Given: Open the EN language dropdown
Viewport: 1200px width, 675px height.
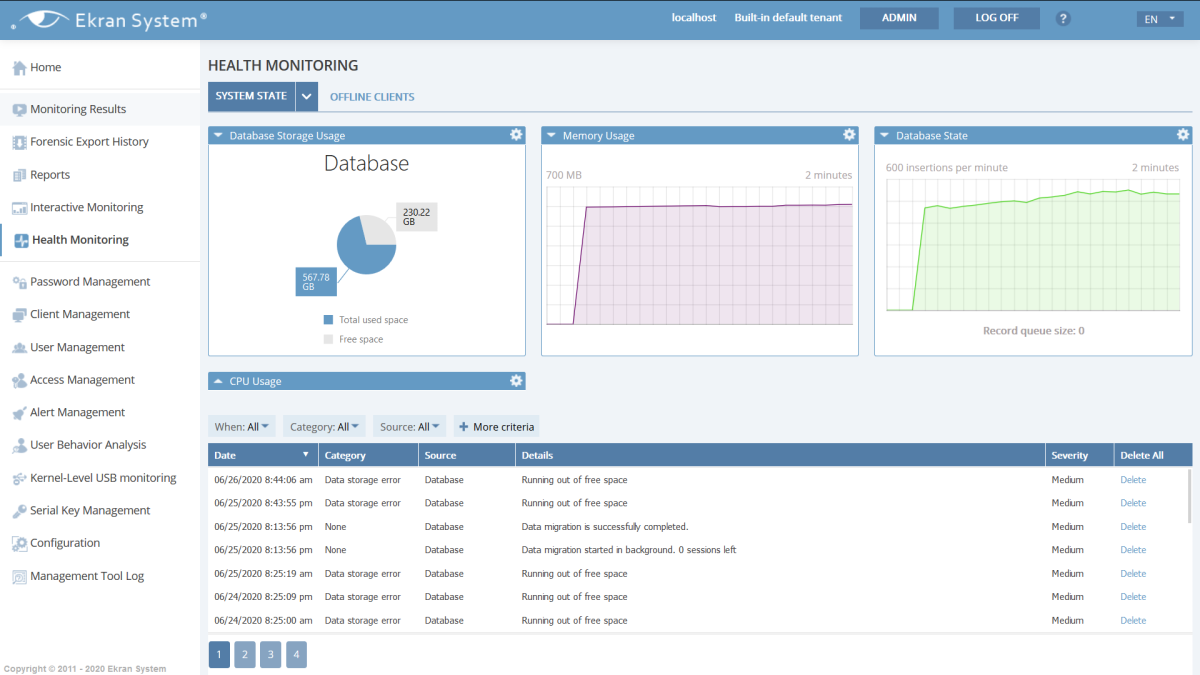Looking at the screenshot, I should coord(1159,19).
